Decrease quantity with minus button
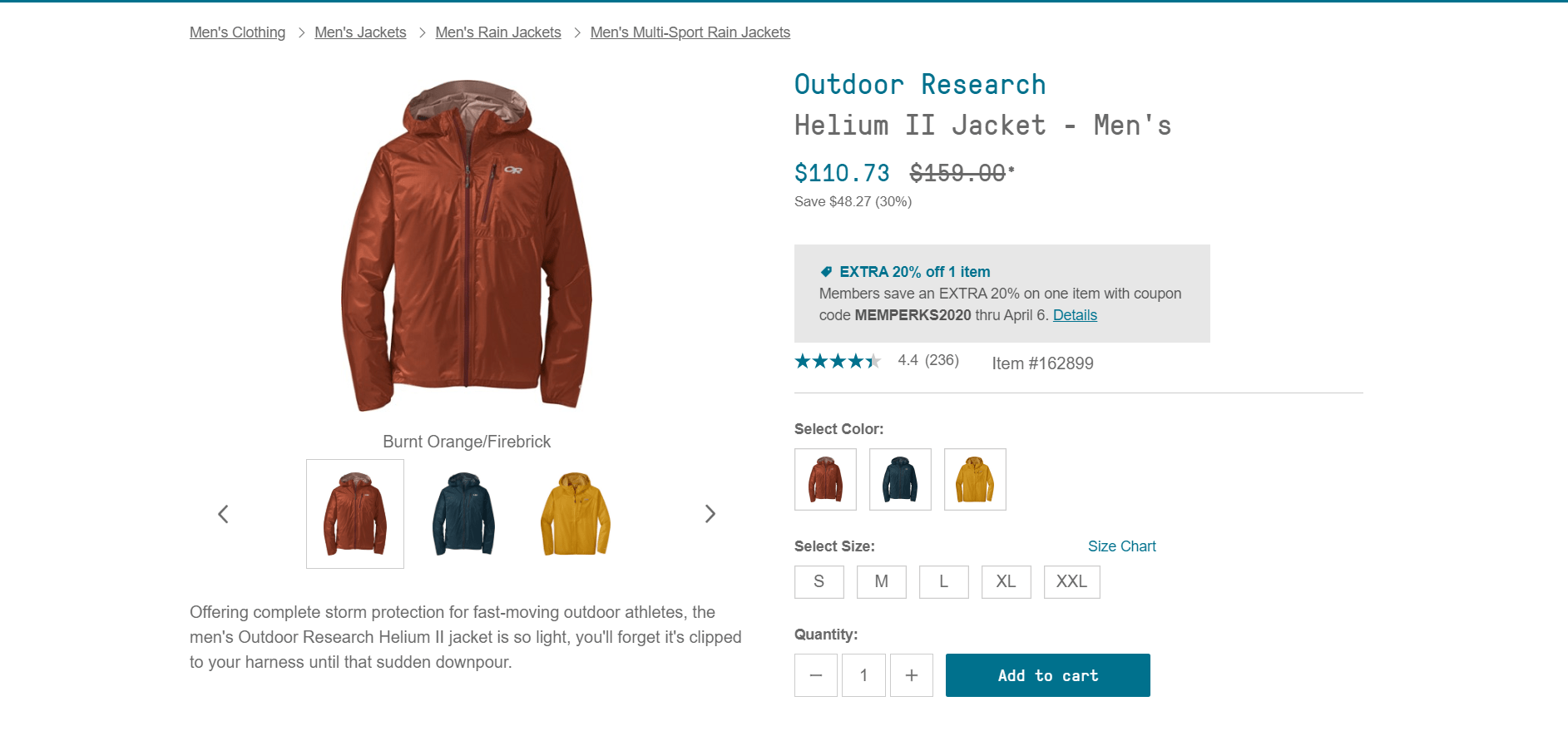Screen dimensions: 1568x736 point(816,675)
